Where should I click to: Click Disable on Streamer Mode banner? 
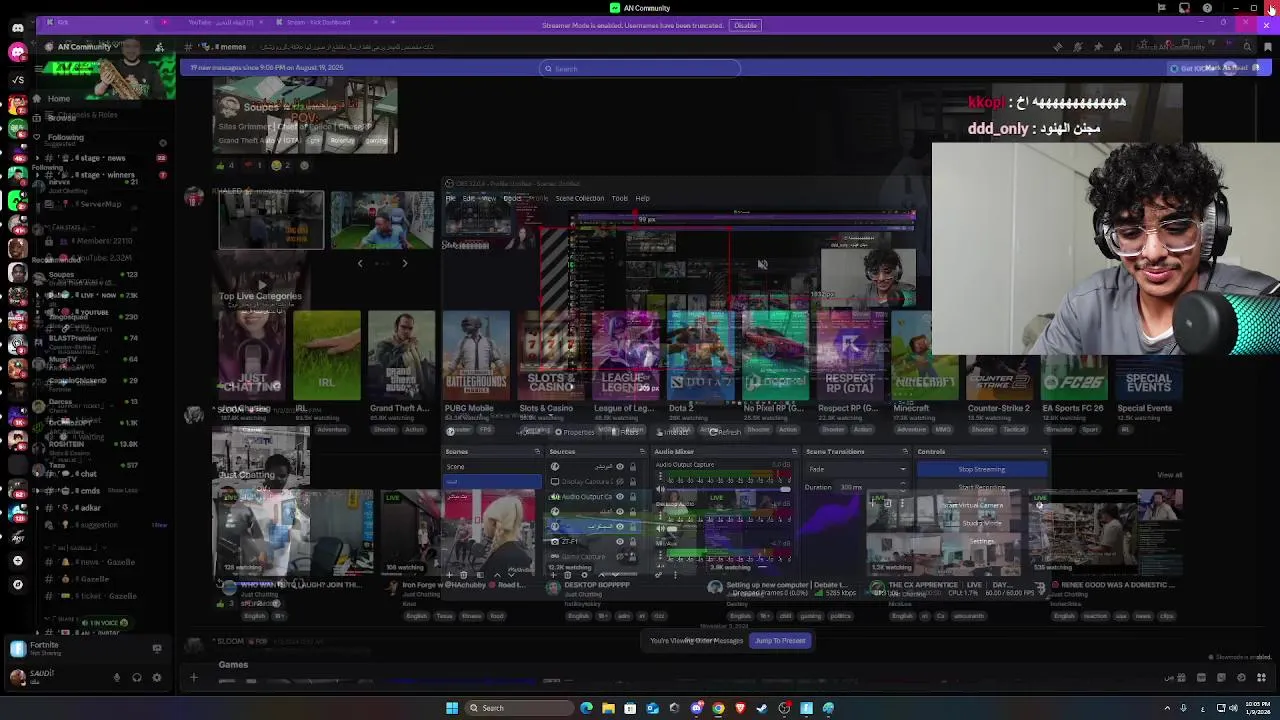tap(745, 25)
